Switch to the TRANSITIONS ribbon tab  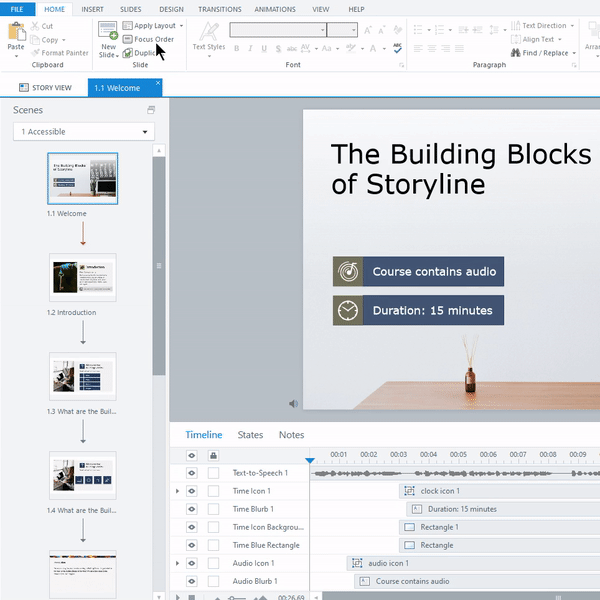[x=220, y=9]
